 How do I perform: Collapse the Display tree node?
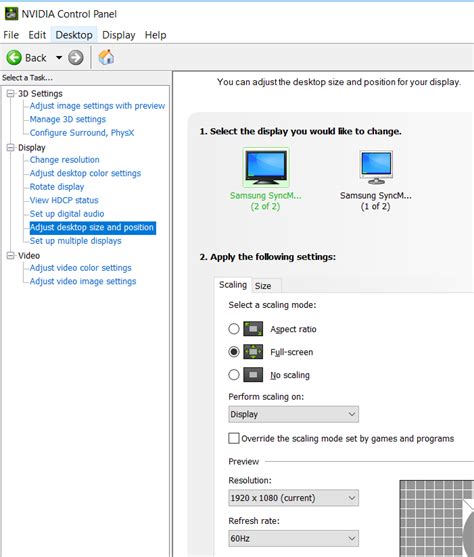coord(11,148)
